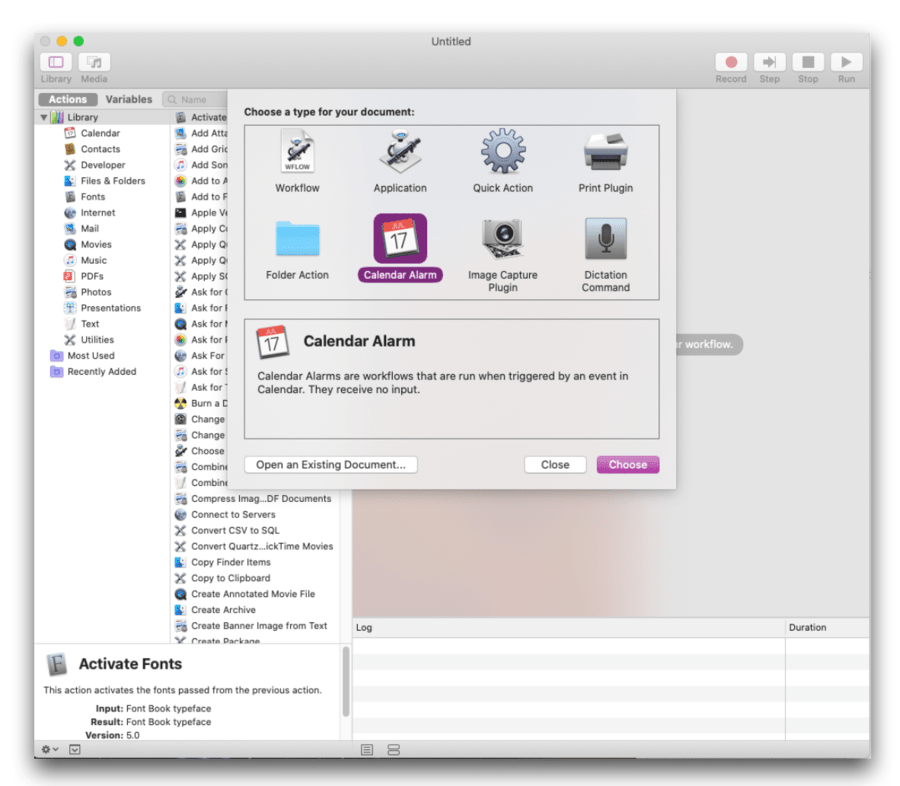900x786 pixels.
Task: Switch to the Variables tab
Action: [130, 99]
